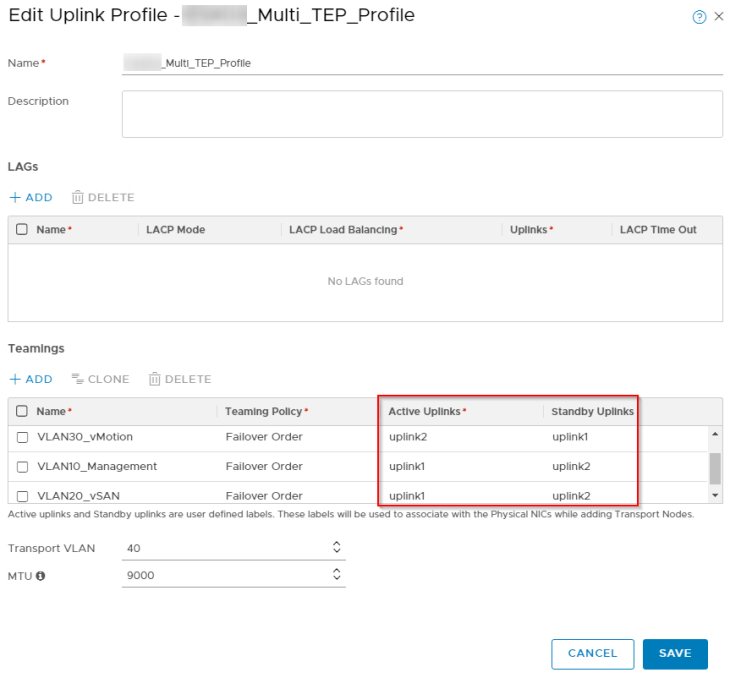Click the MTU info icon
Viewport: 730px width, 678px height.
click(41, 575)
